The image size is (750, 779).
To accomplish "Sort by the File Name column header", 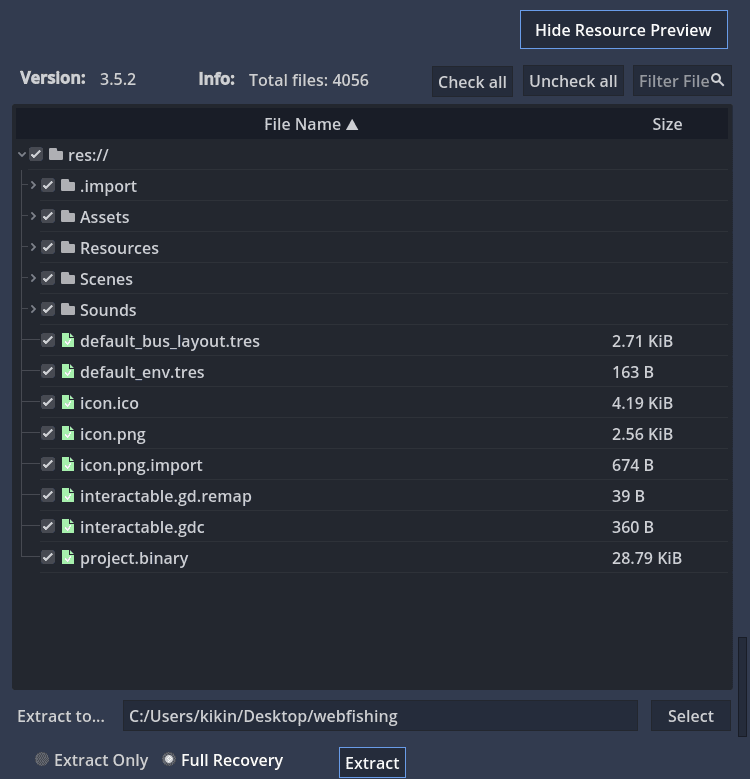I will 310,124.
